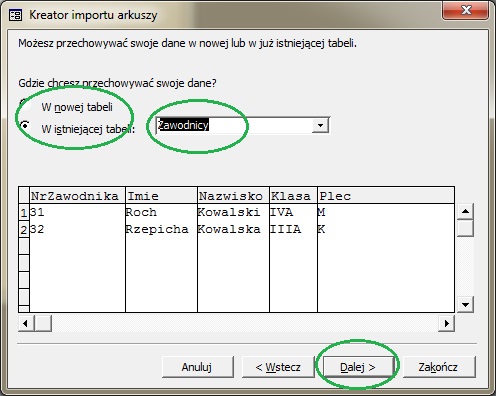Close the Kreator importu arkuszy dialog

(x=466, y=10)
